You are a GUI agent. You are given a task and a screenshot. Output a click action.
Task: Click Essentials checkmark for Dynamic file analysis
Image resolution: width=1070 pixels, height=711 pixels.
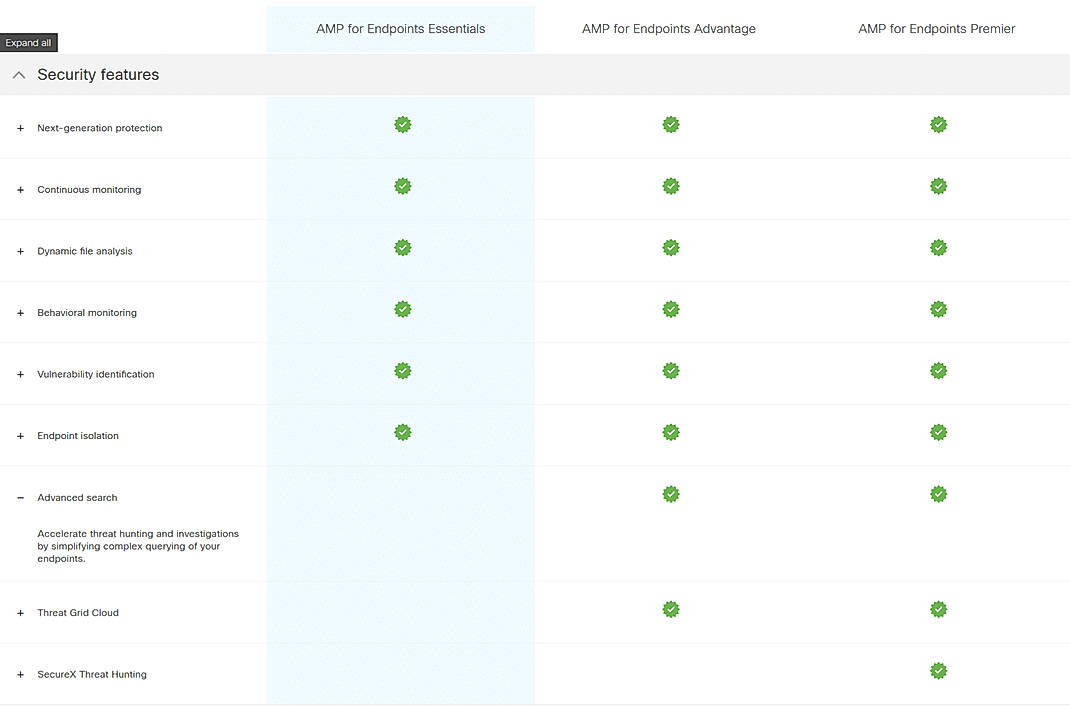(x=403, y=247)
